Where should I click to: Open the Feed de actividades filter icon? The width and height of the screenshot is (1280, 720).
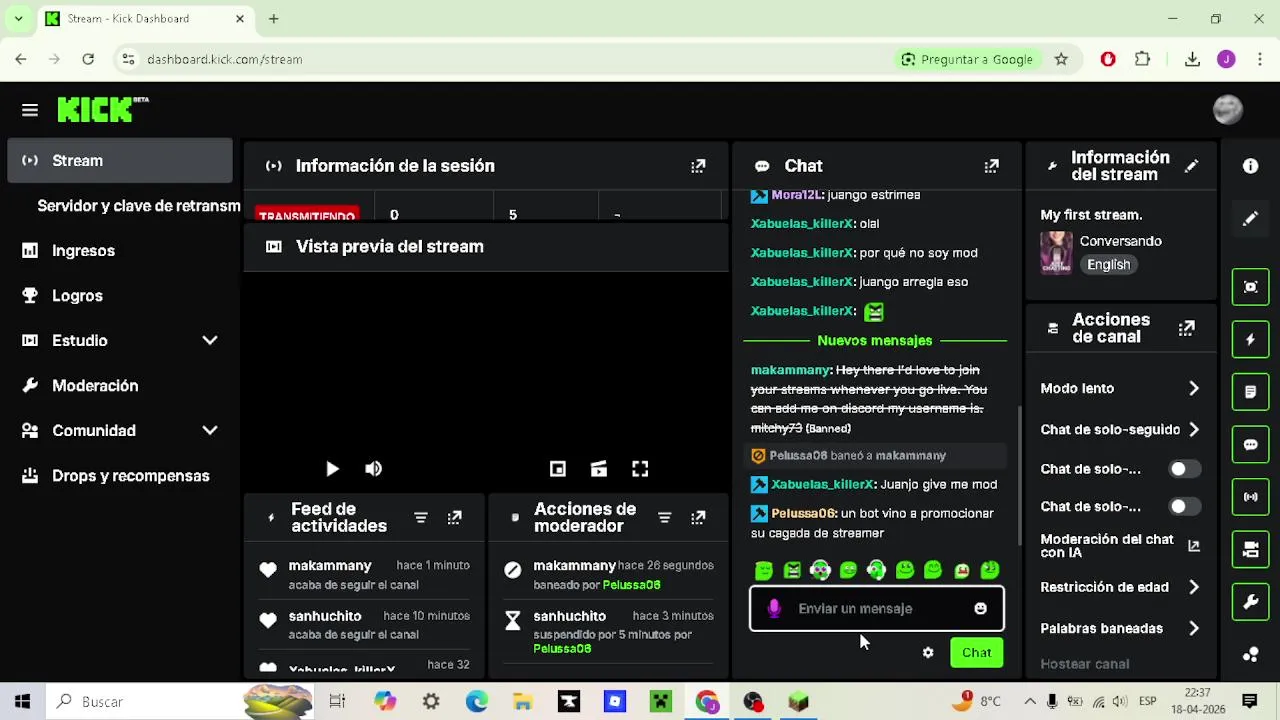tap(421, 517)
